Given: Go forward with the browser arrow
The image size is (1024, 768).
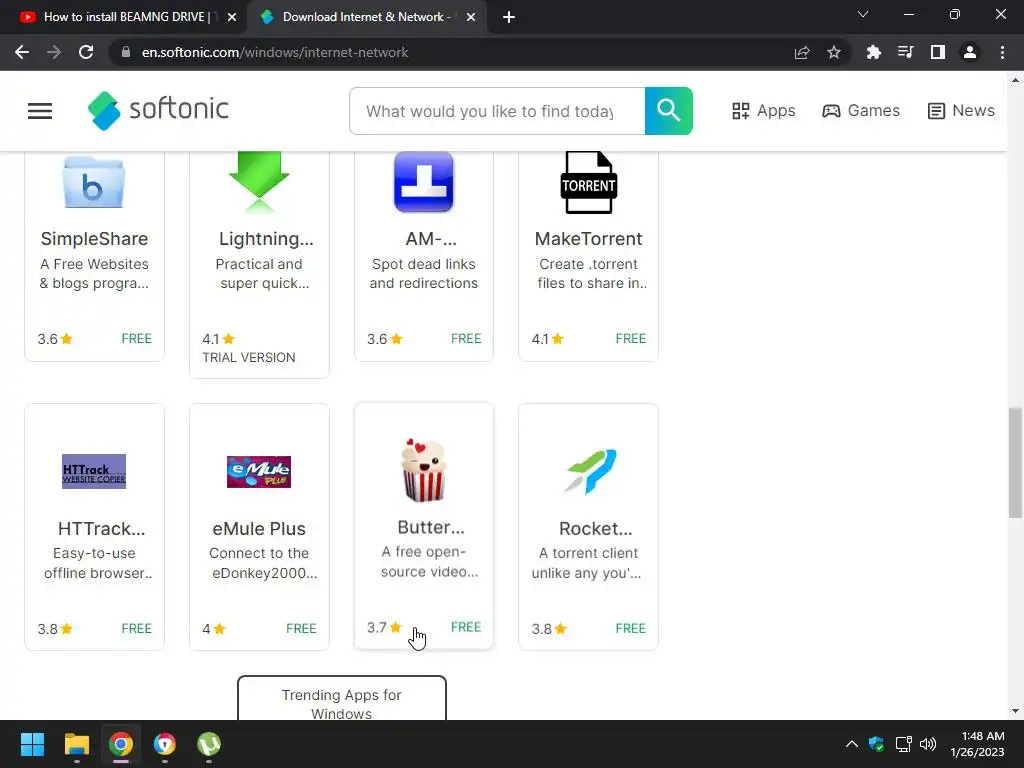Looking at the screenshot, I should tap(54, 52).
